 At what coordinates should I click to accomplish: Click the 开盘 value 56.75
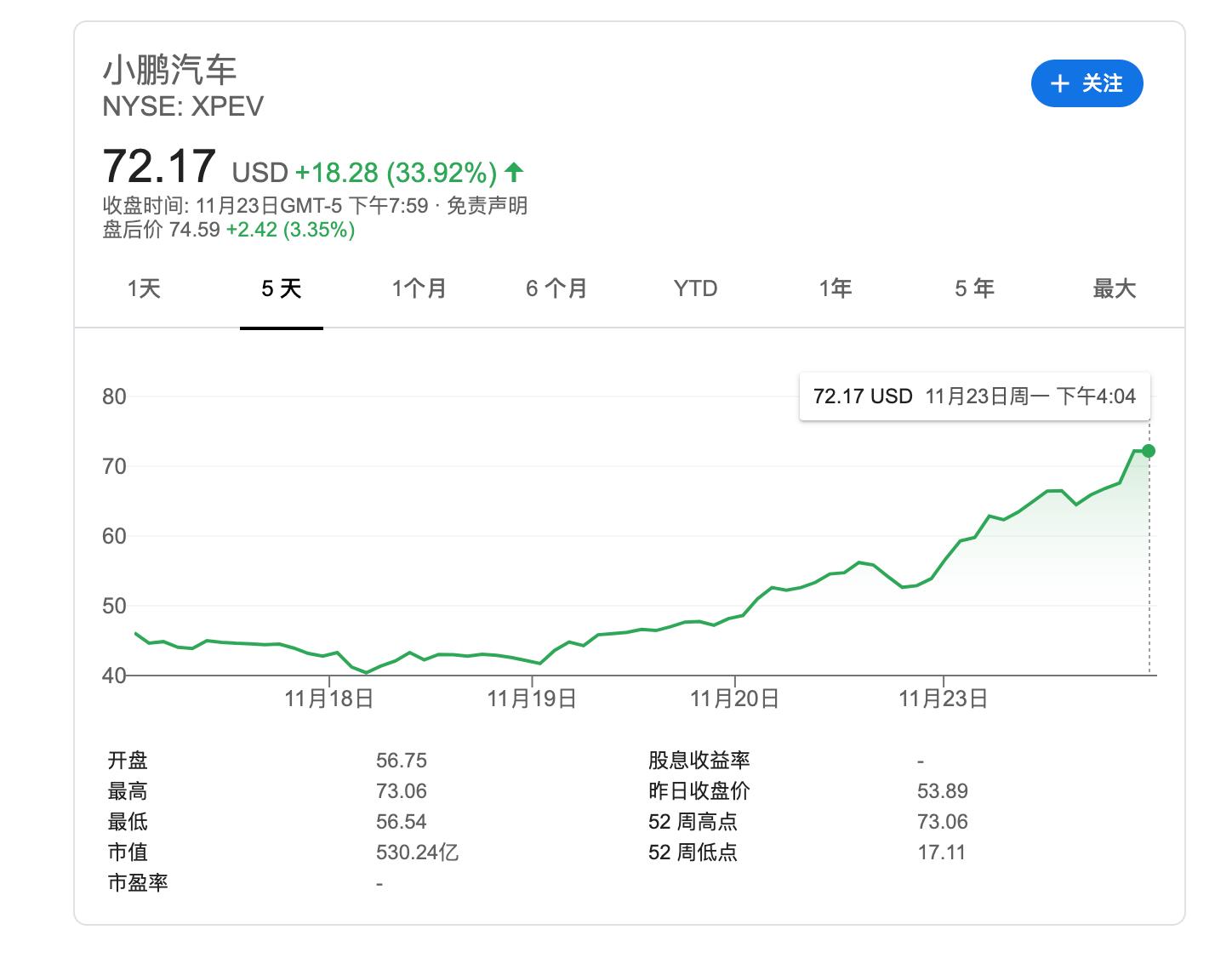(x=402, y=761)
